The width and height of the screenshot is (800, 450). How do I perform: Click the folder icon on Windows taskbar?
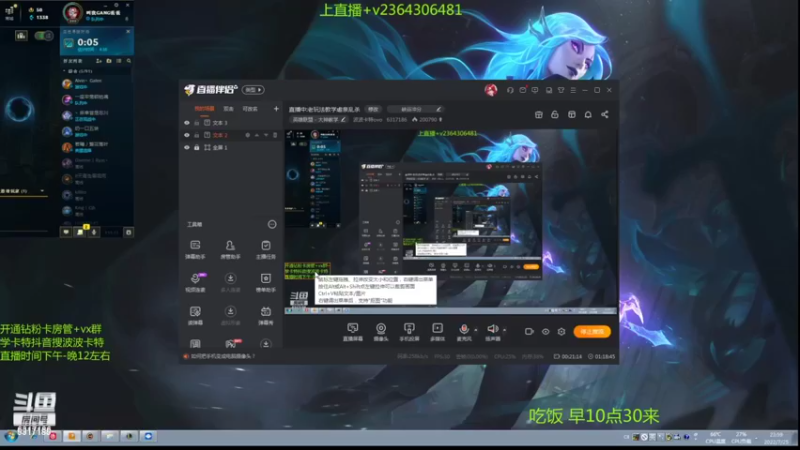(109, 436)
